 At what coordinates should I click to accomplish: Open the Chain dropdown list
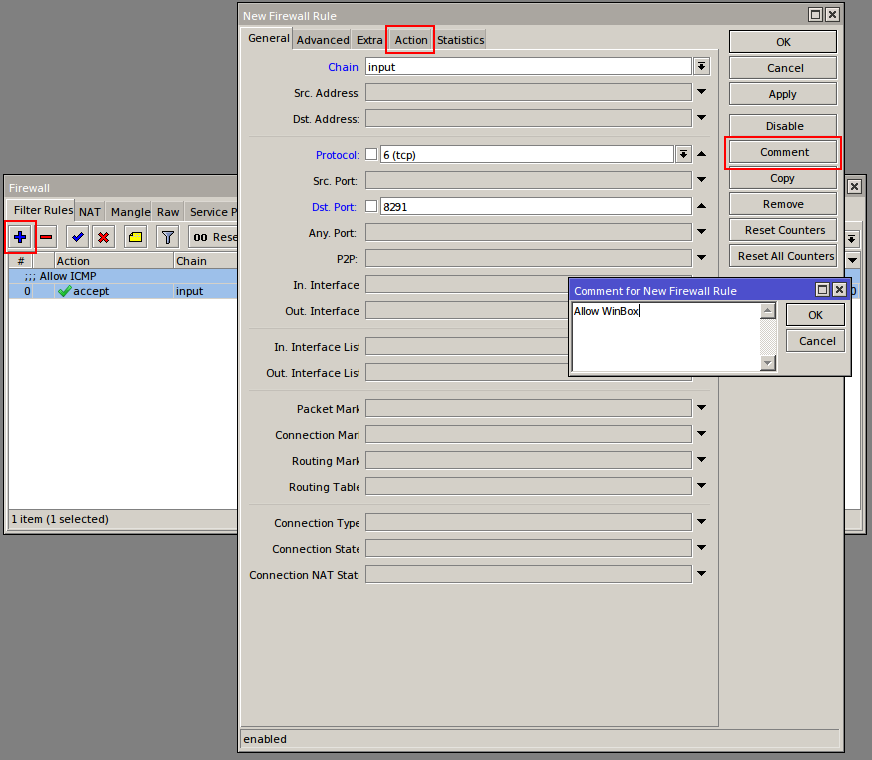coord(701,66)
